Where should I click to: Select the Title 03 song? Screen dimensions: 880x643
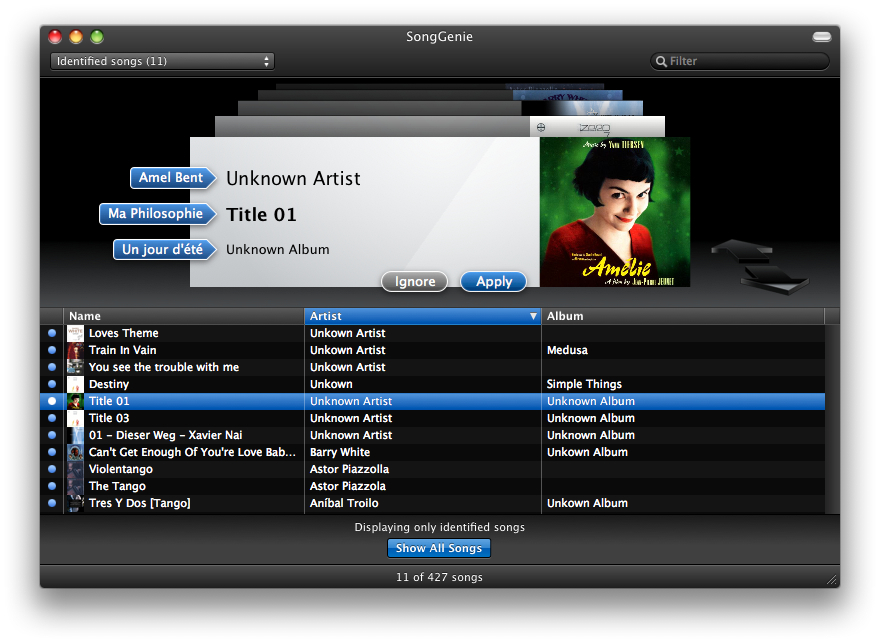pyautogui.click(x=432, y=418)
